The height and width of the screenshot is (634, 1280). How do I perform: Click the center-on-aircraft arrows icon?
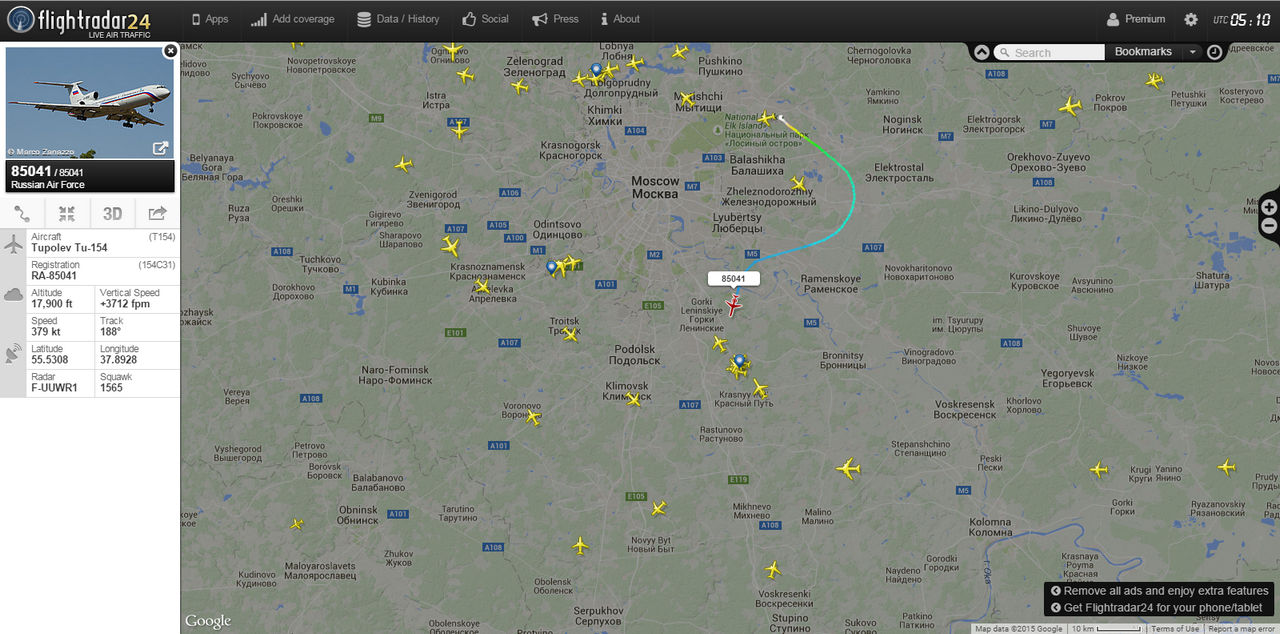67,213
